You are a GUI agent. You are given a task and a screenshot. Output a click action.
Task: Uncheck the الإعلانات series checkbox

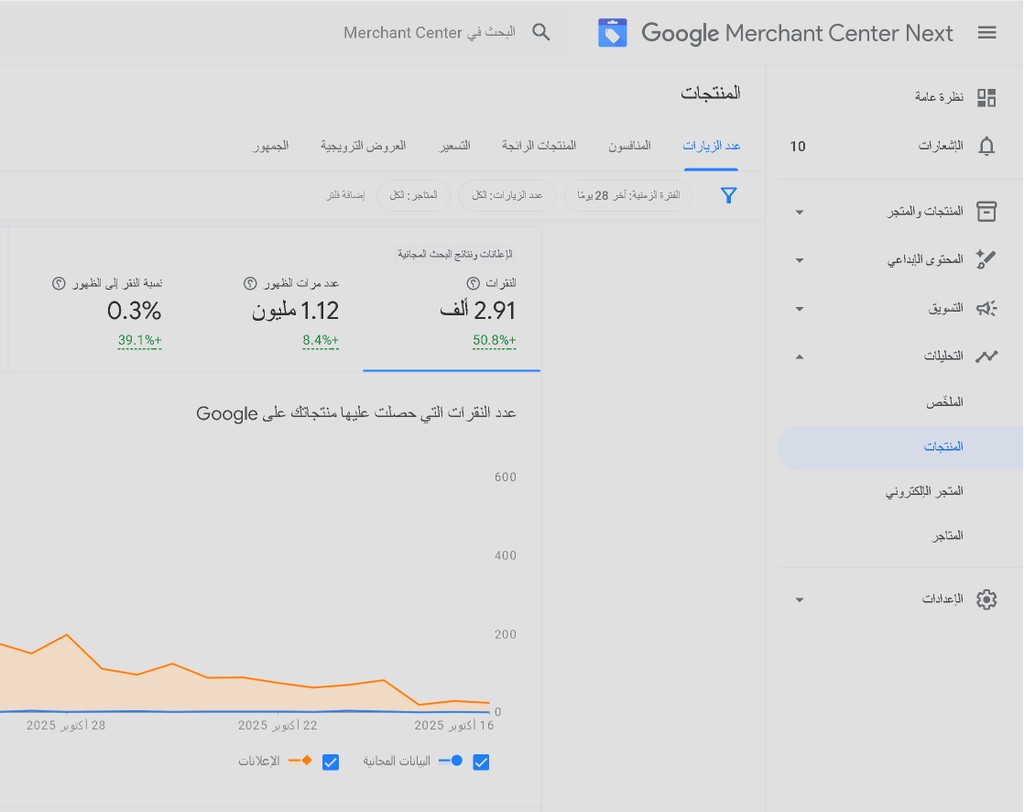click(x=330, y=762)
